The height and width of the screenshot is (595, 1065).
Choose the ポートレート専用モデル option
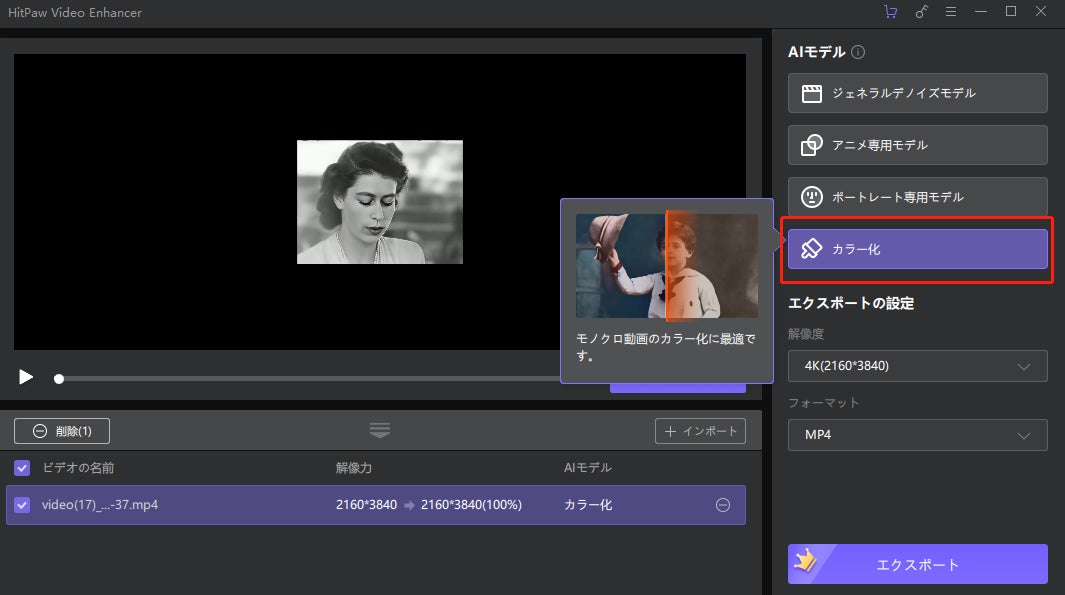coord(917,197)
